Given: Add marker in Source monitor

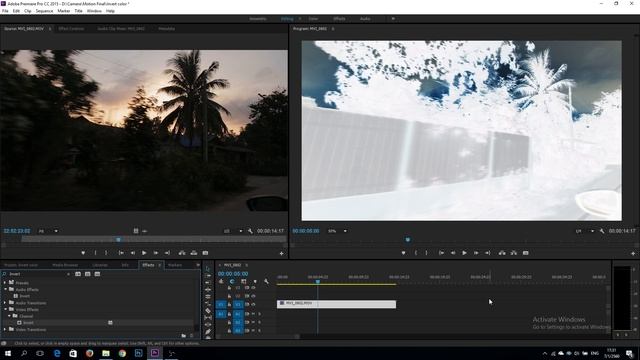Looking at the screenshot, I should (83, 253).
